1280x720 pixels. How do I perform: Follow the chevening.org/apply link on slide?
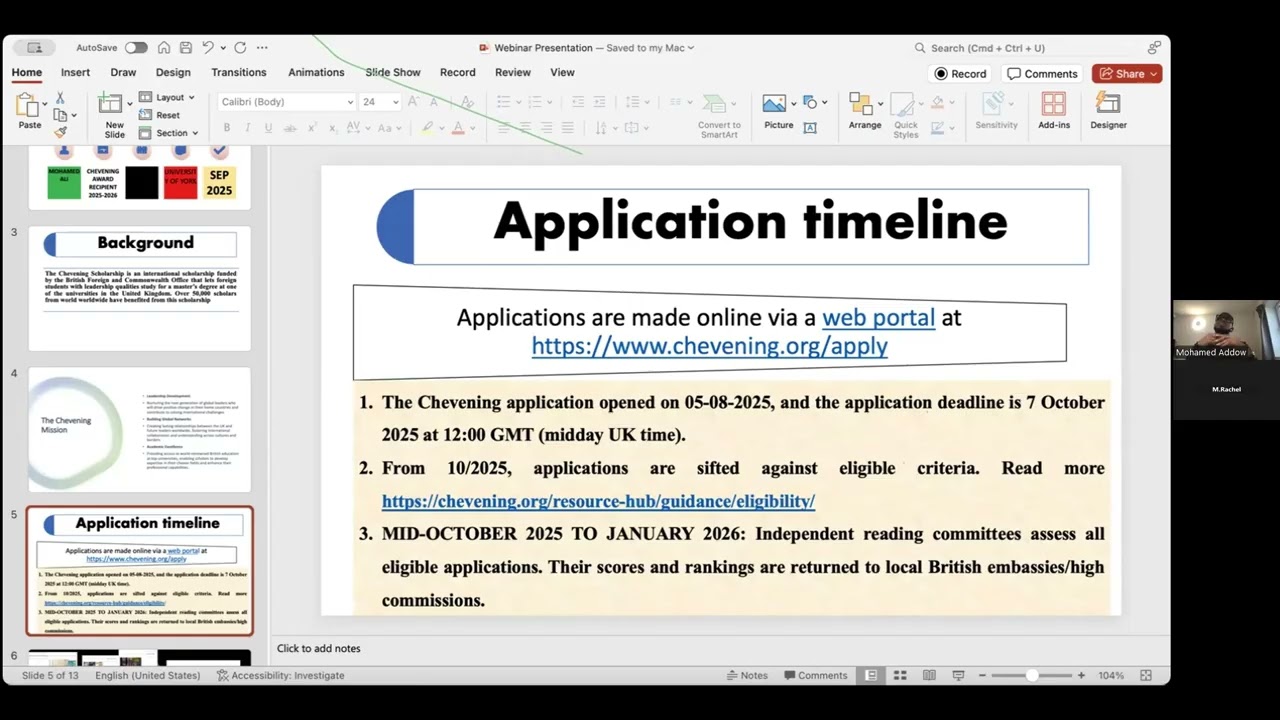click(710, 346)
